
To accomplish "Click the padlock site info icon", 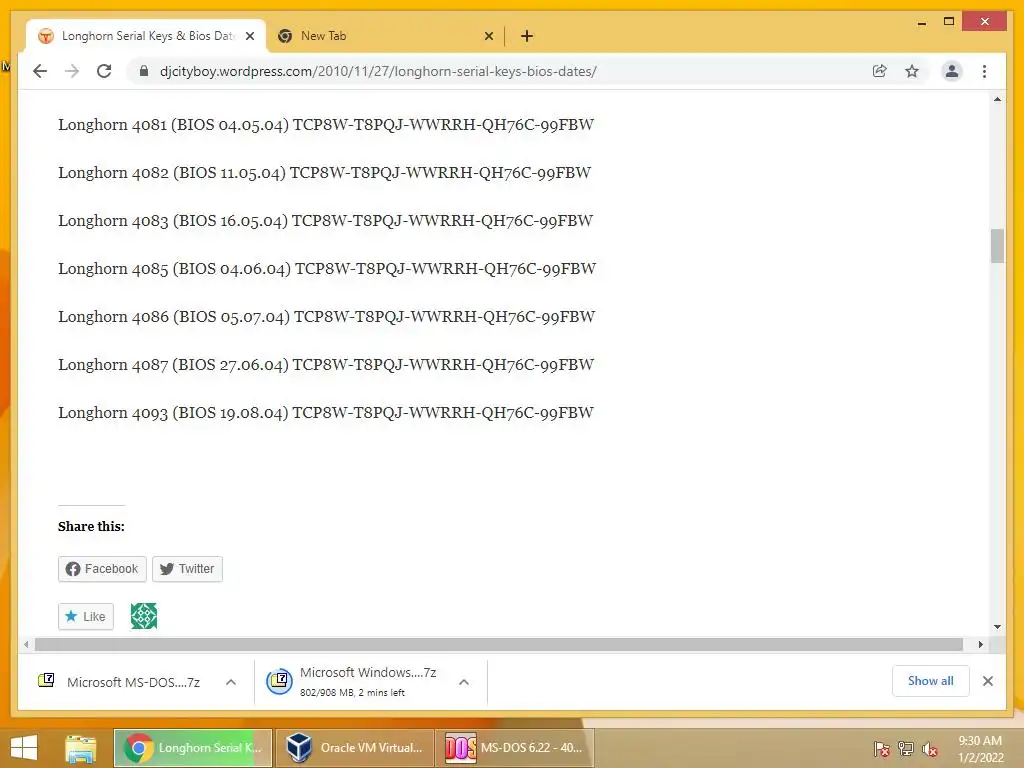I will tap(144, 71).
